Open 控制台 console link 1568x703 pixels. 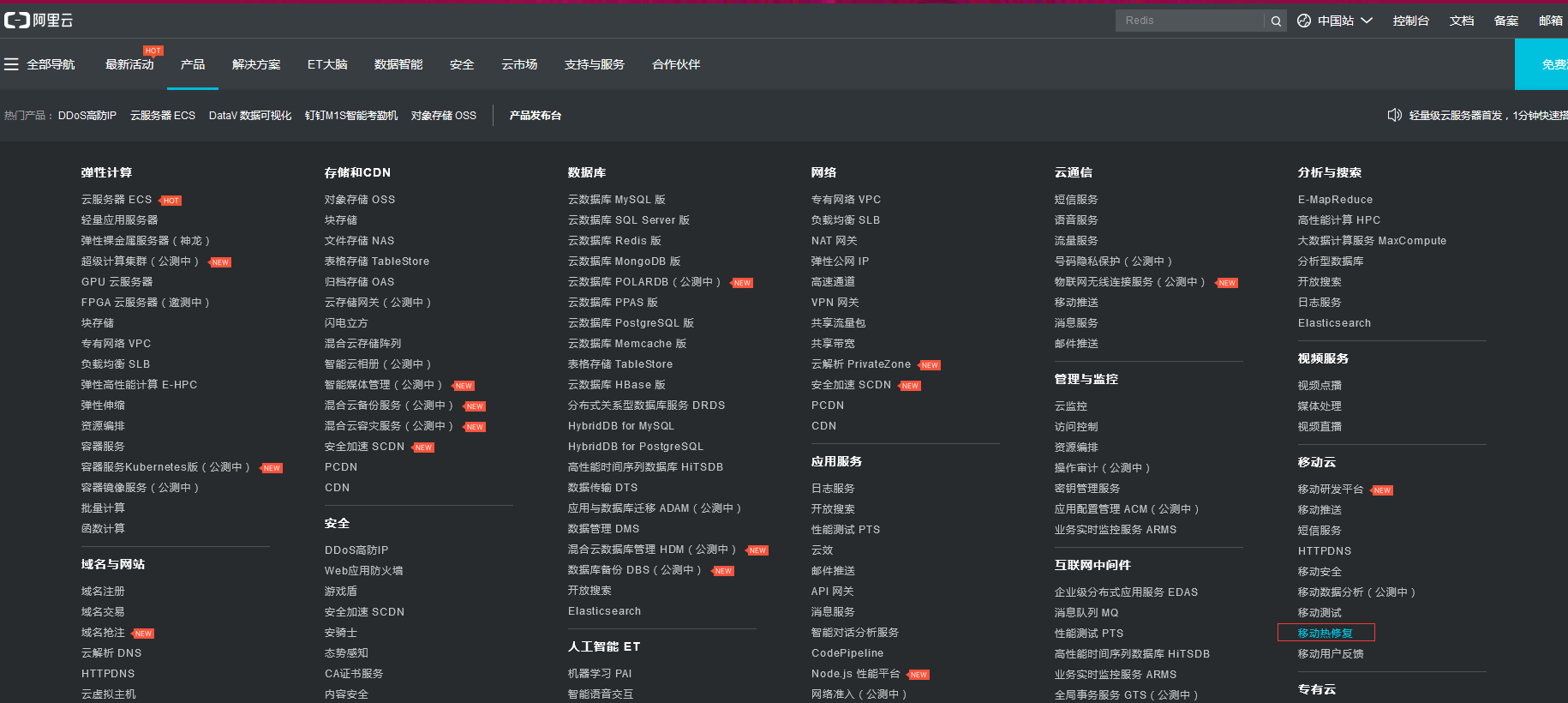(1410, 21)
